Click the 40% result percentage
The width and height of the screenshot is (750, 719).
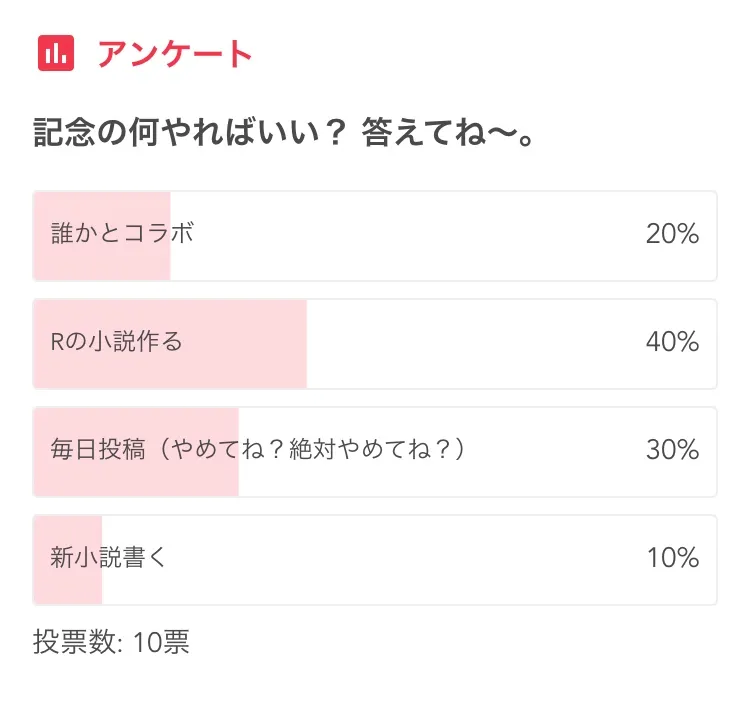(671, 343)
